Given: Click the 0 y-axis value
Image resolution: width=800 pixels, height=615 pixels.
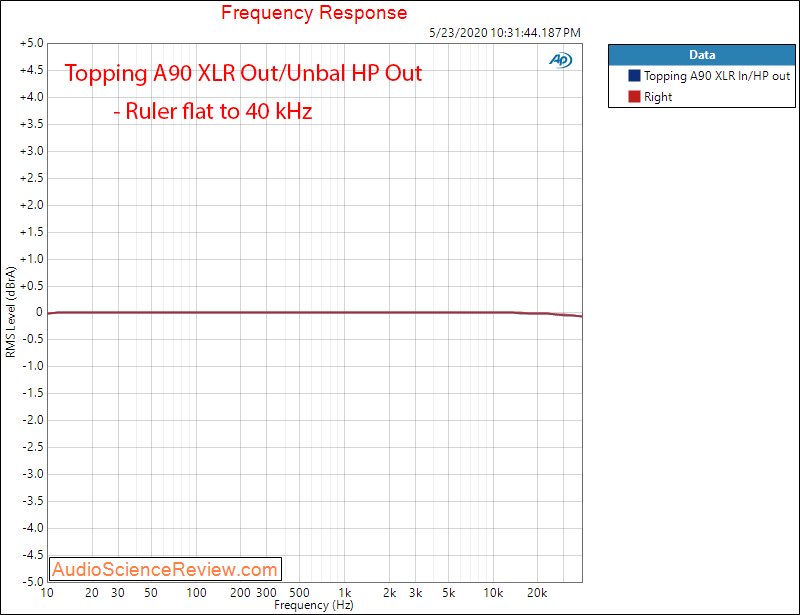Looking at the screenshot, I should click(39, 312).
